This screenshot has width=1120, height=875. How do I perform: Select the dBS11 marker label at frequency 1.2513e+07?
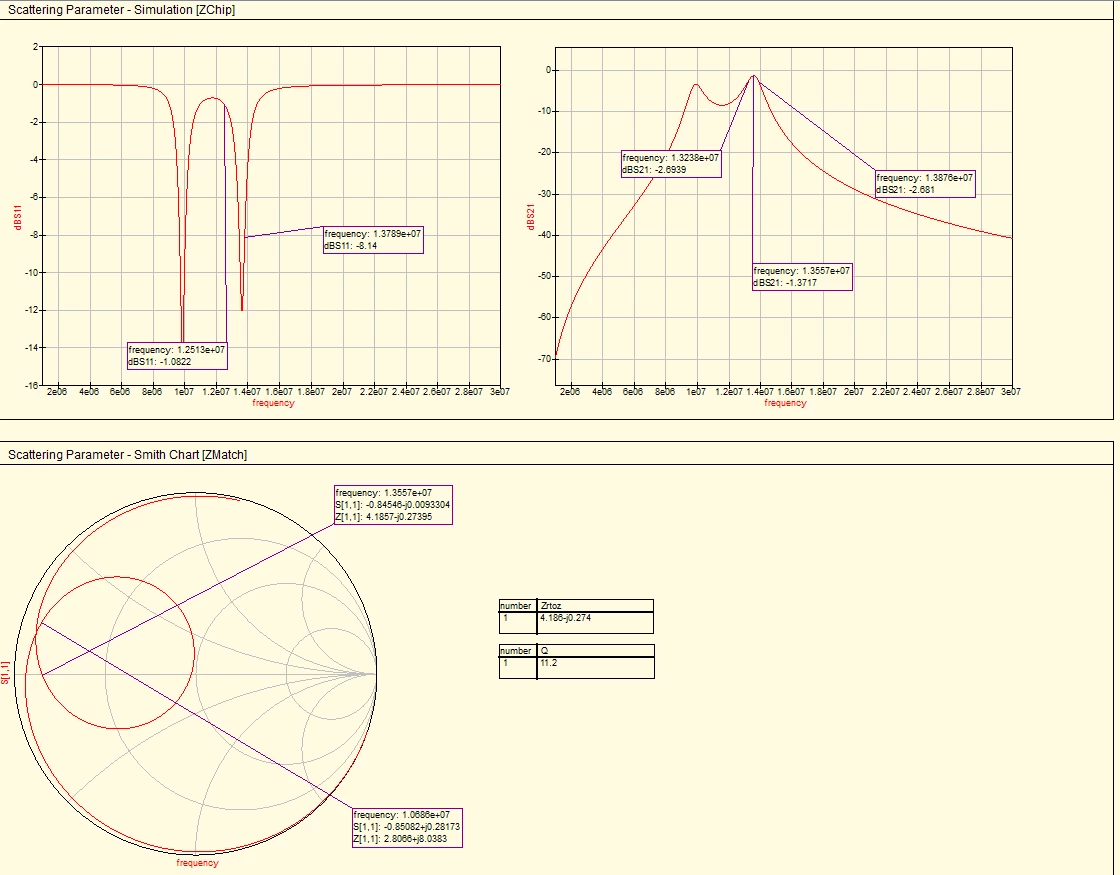point(177,356)
